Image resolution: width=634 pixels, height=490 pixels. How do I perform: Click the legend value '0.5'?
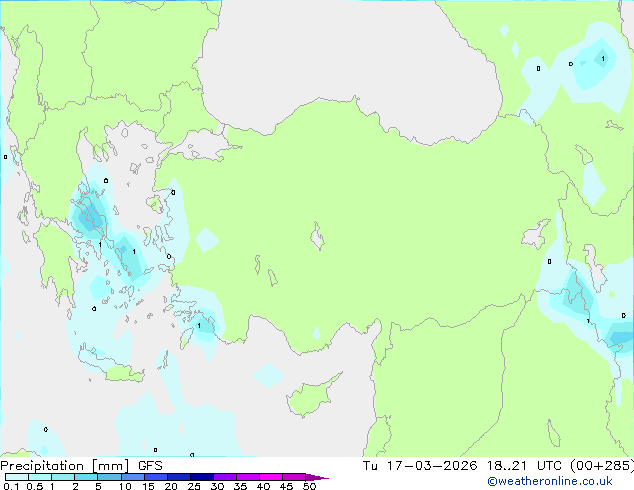(x=35, y=486)
